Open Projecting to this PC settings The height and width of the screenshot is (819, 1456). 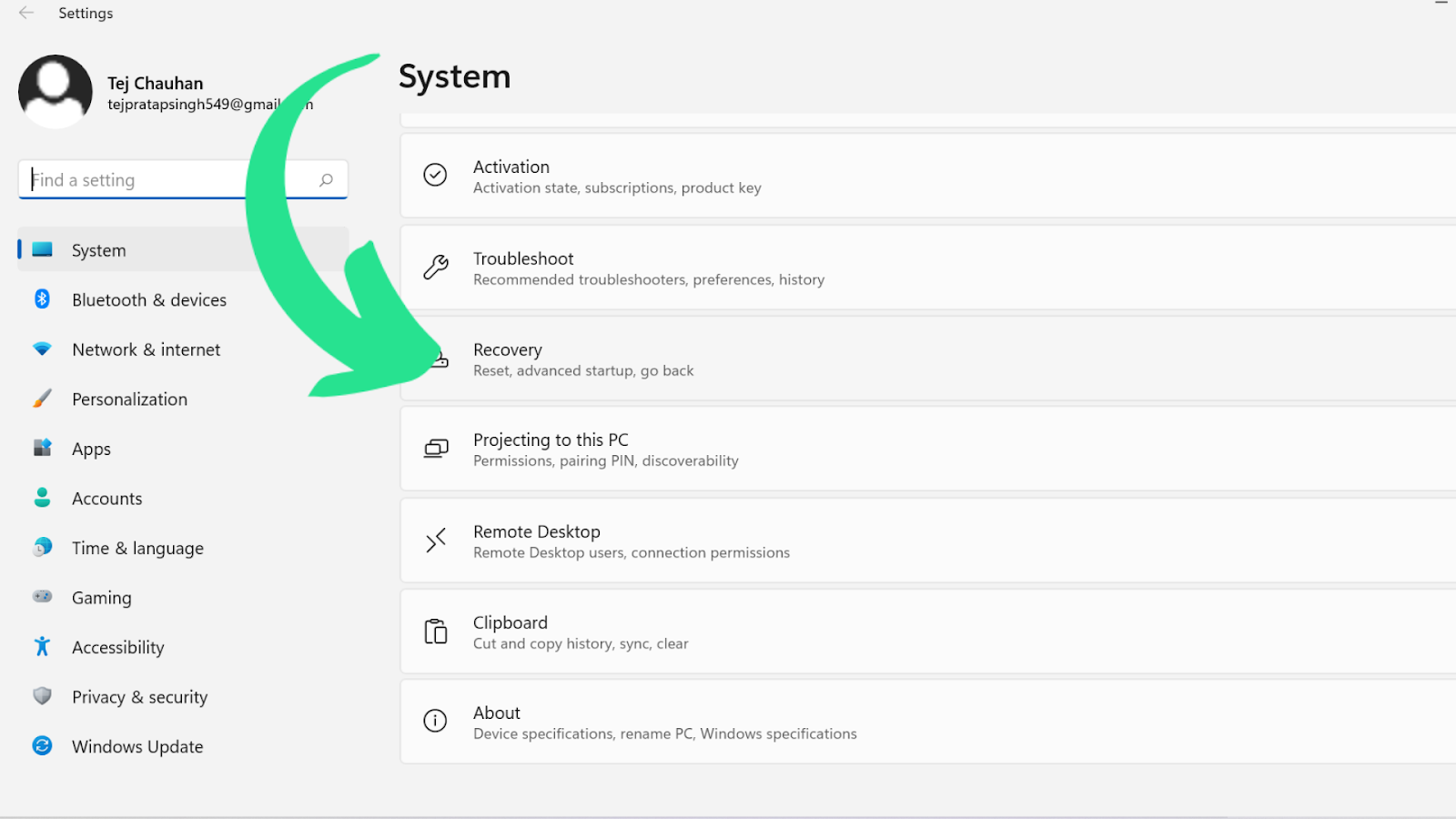tap(928, 449)
